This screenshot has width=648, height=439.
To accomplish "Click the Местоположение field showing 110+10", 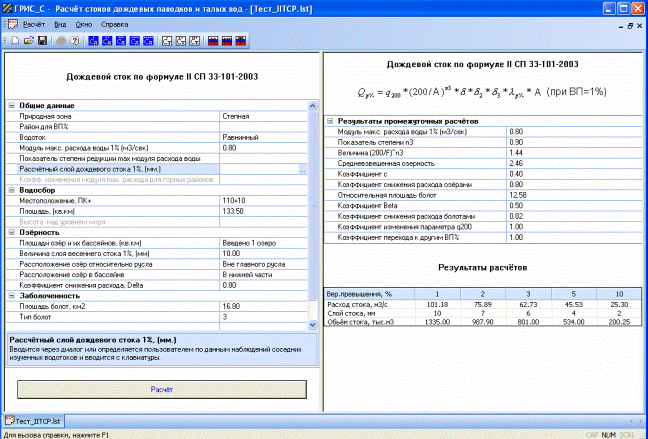I will 264,201.
